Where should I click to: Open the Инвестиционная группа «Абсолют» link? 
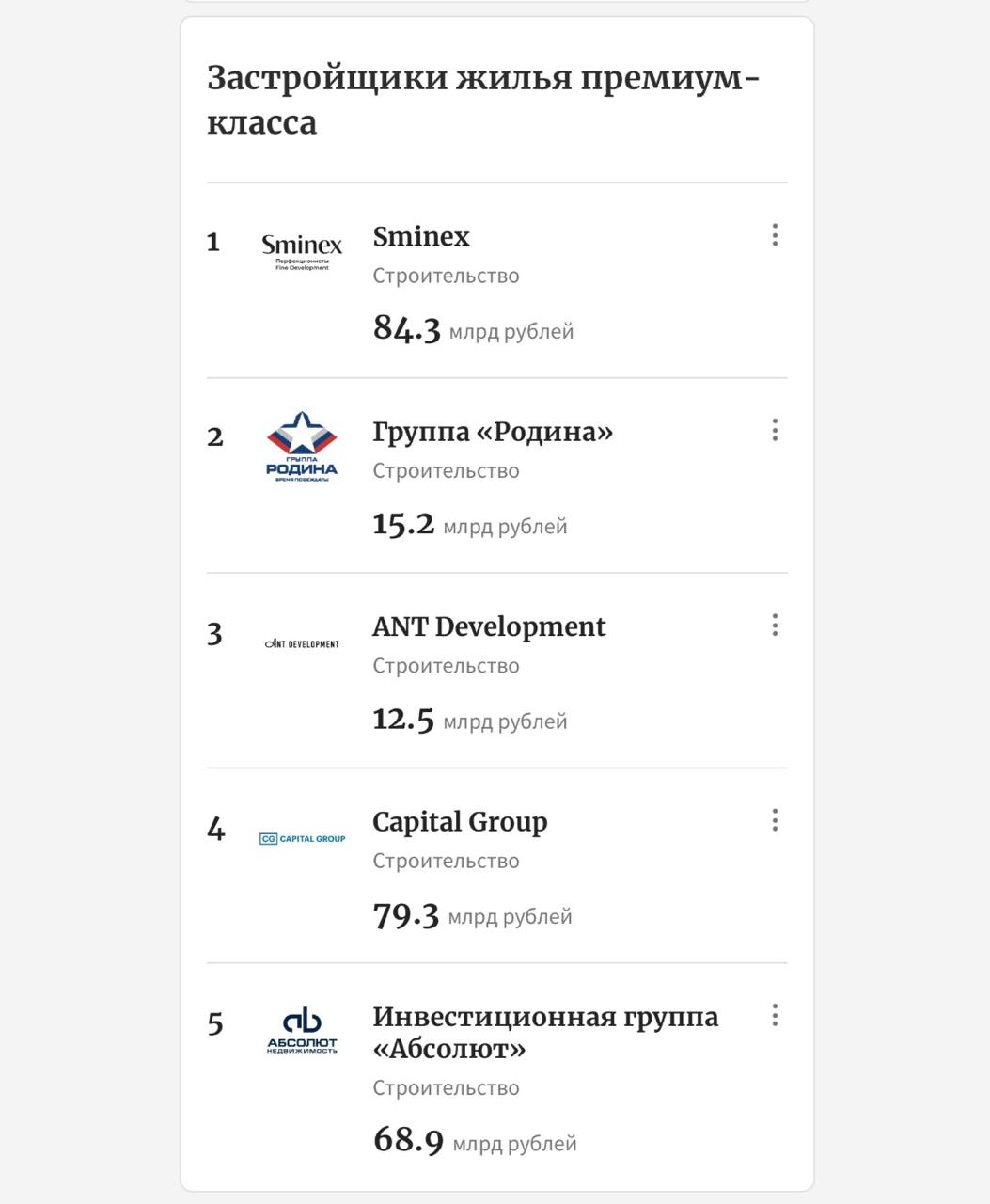545,1033
